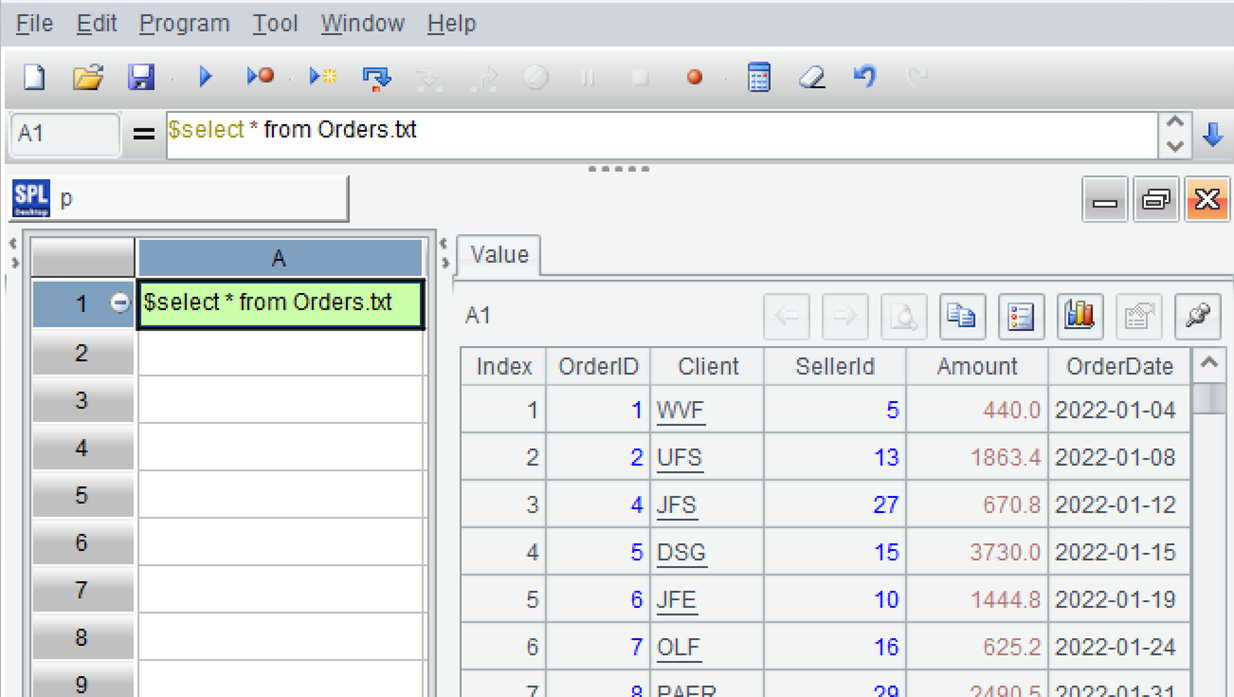This screenshot has height=697, width=1234.
Task: Save the script with the floppy disk icon
Action: (141, 77)
